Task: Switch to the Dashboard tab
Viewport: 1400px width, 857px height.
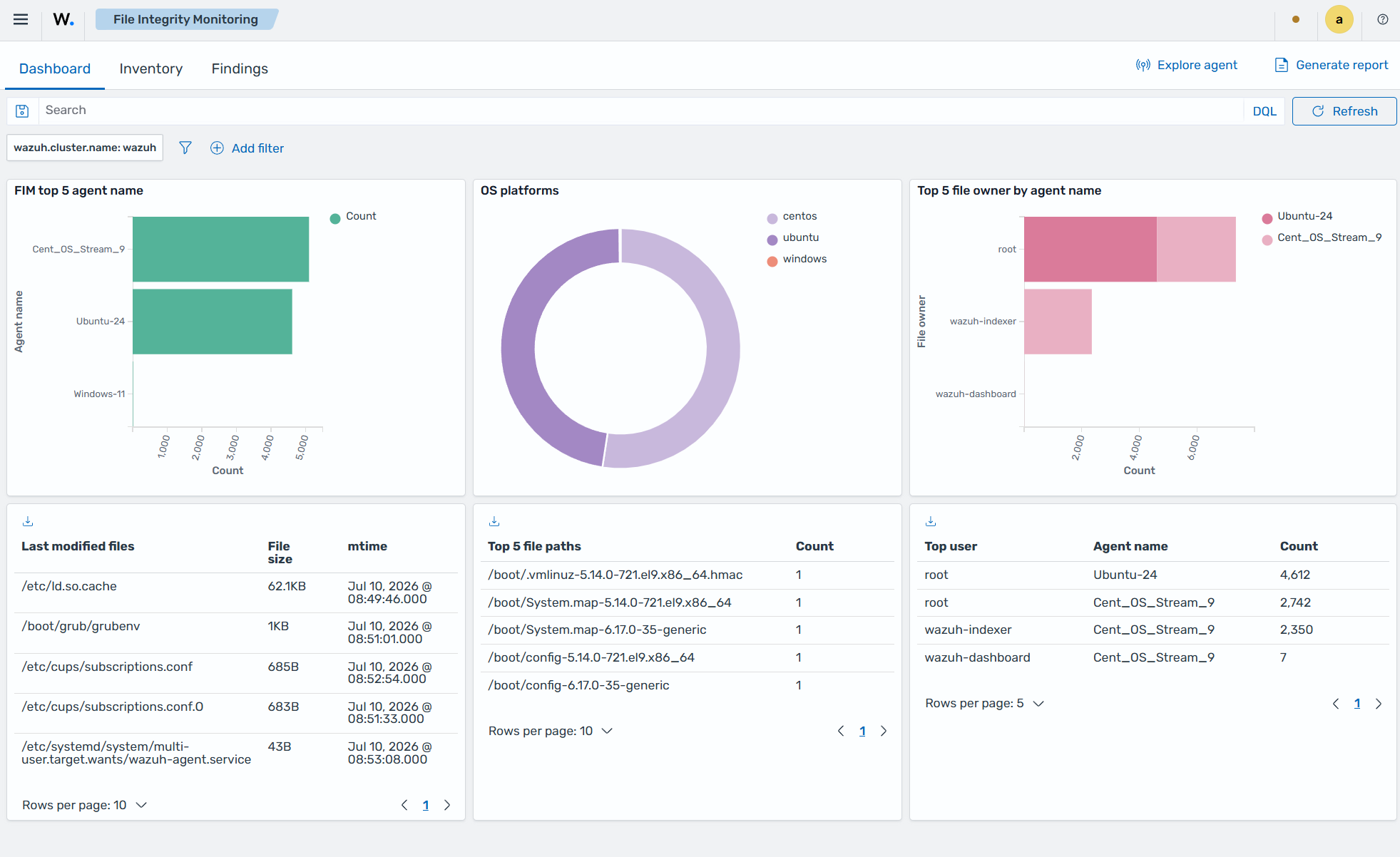Action: coord(55,68)
